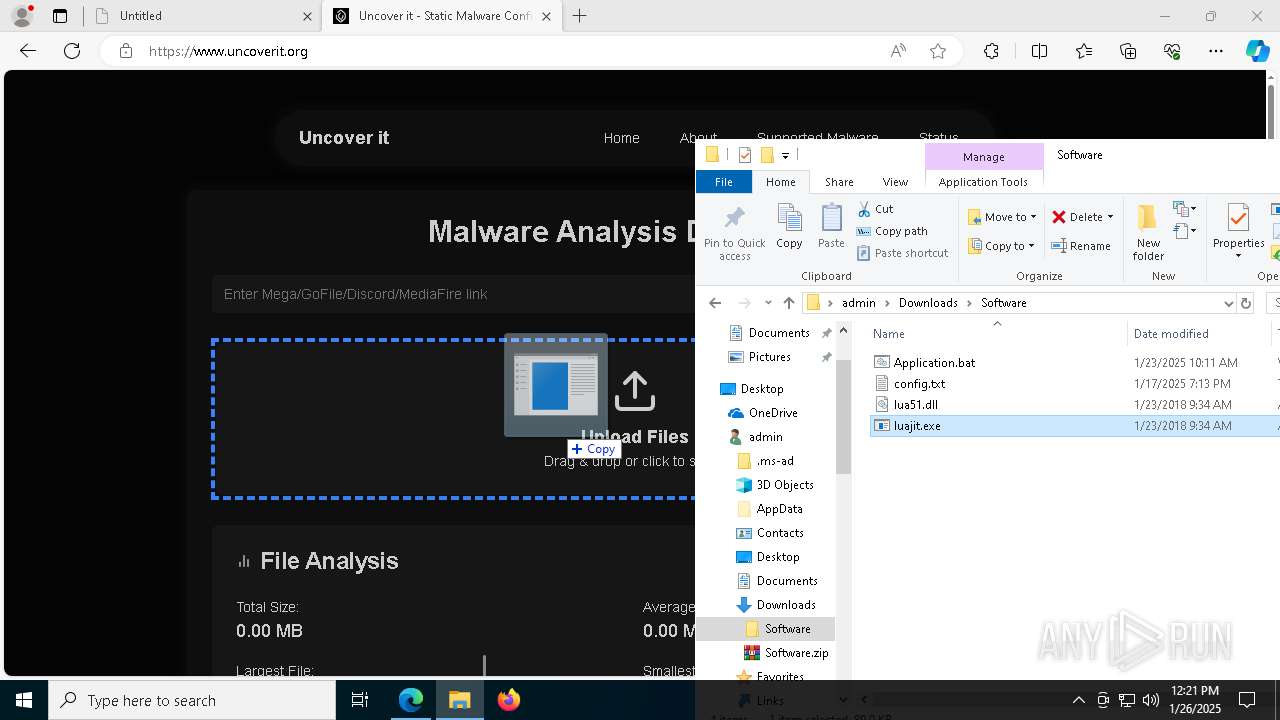The image size is (1280, 720).
Task: Open 3D Objects in navigation tree
Action: 774,485
